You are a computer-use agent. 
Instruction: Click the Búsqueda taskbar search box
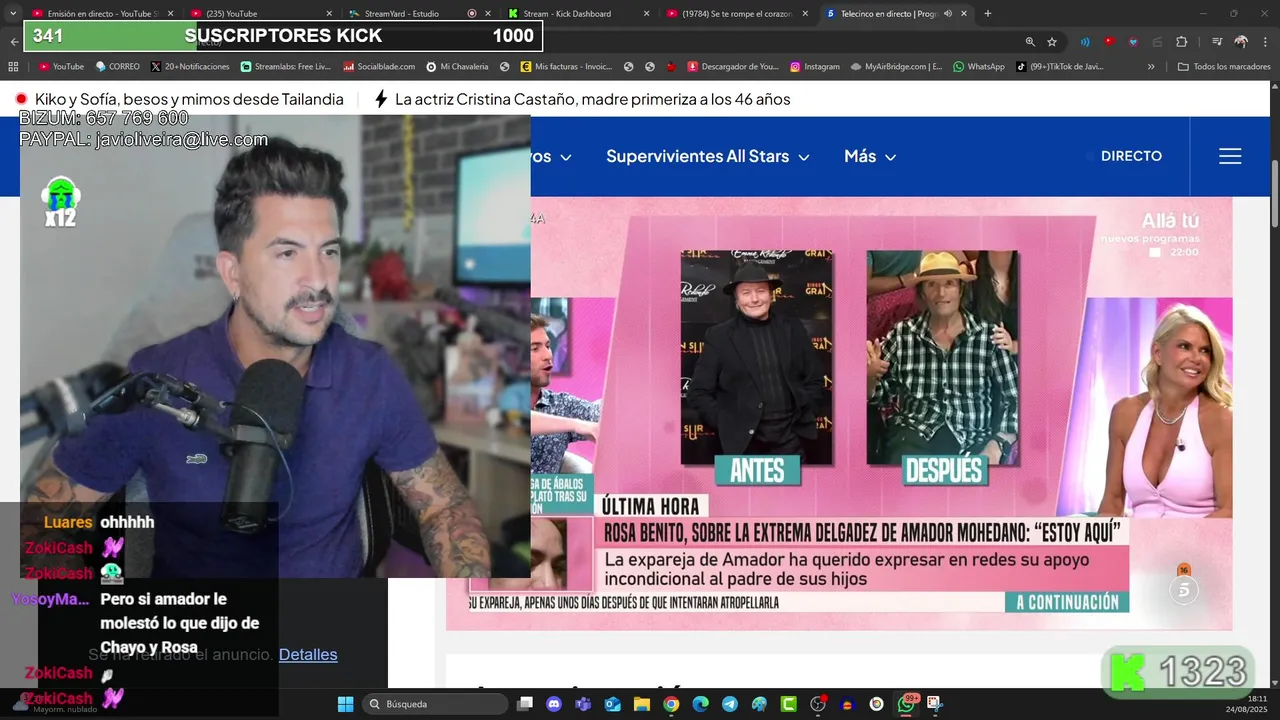pos(435,704)
